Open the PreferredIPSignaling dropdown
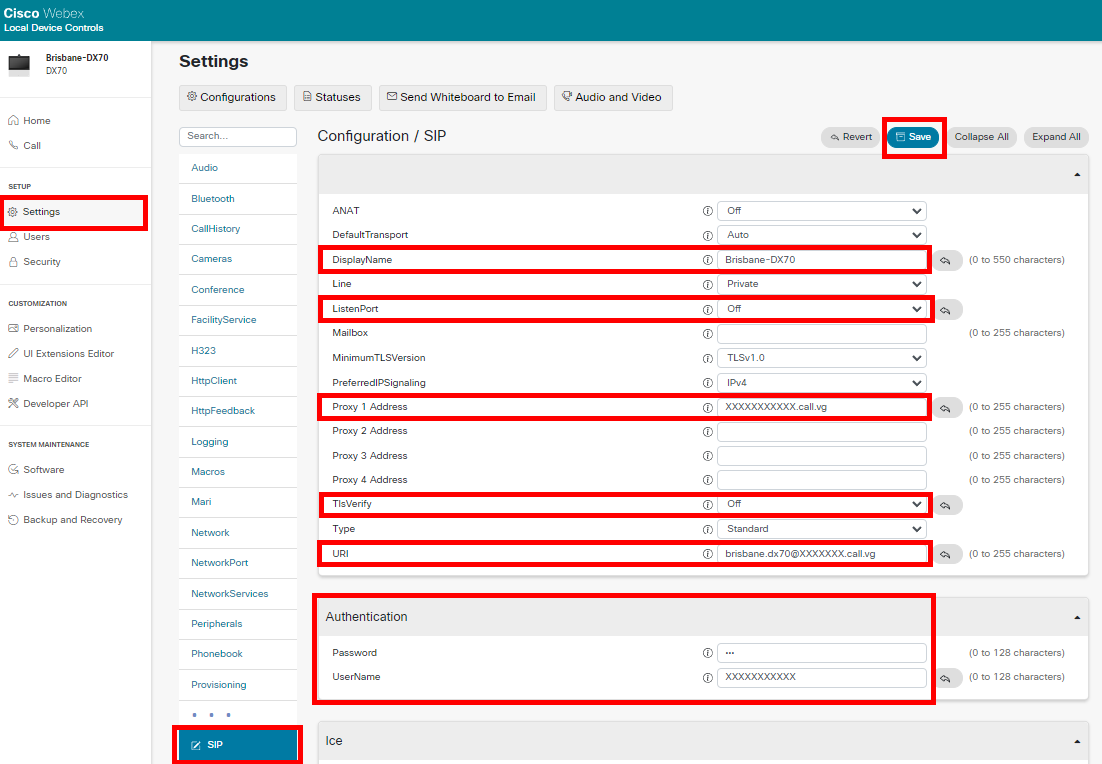1102x764 pixels. 822,382
